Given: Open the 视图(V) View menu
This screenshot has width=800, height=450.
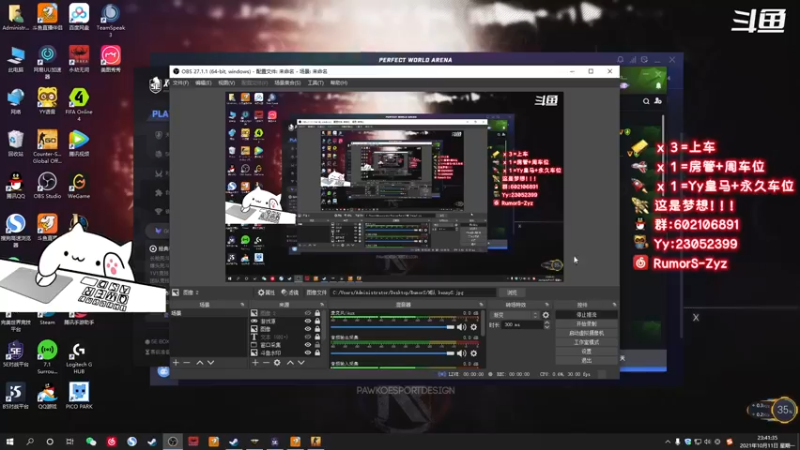Looking at the screenshot, I should (x=227, y=83).
